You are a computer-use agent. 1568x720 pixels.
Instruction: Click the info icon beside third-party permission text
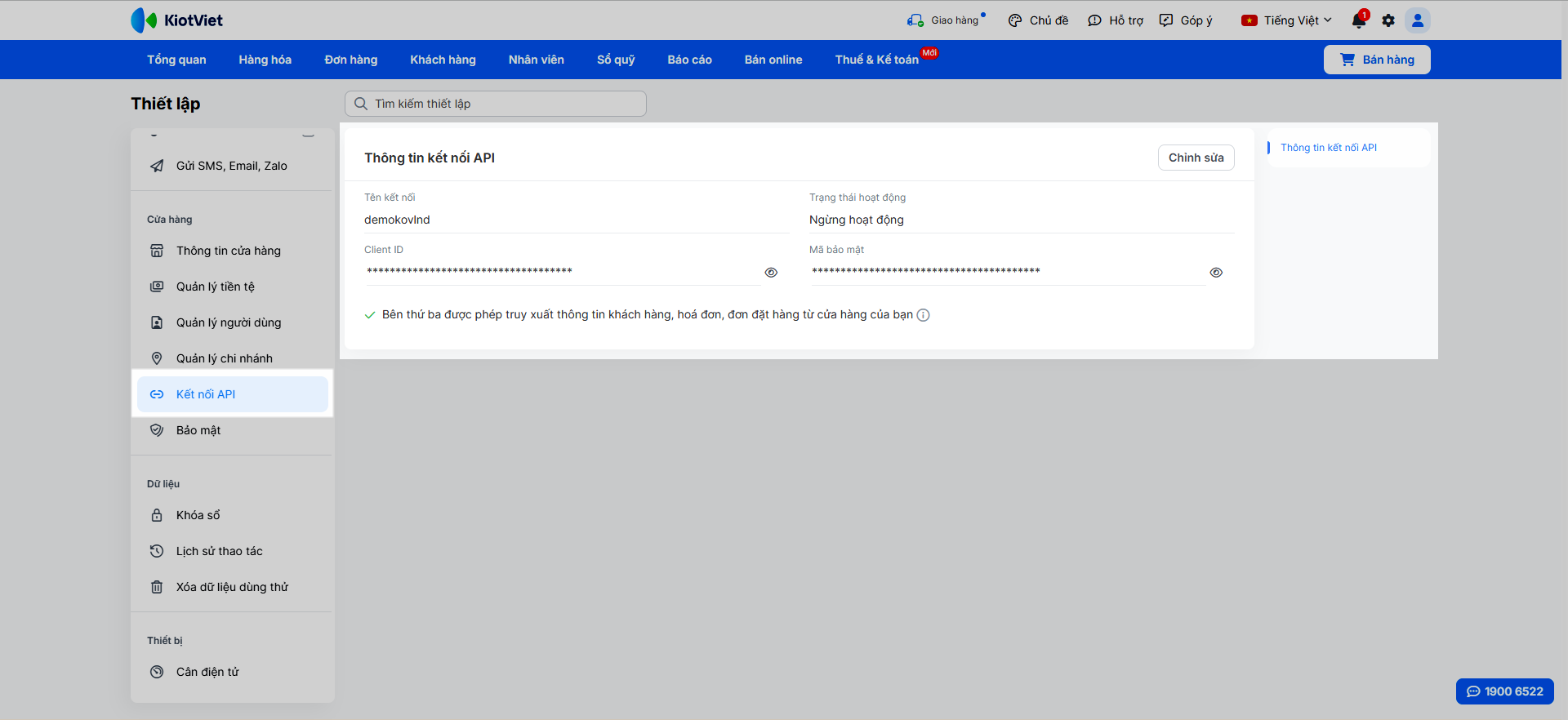924,315
